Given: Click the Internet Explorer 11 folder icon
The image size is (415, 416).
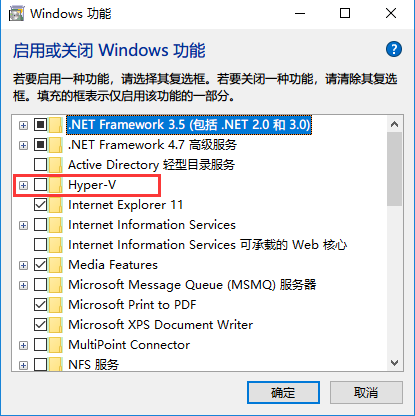Looking at the screenshot, I should point(55,205).
